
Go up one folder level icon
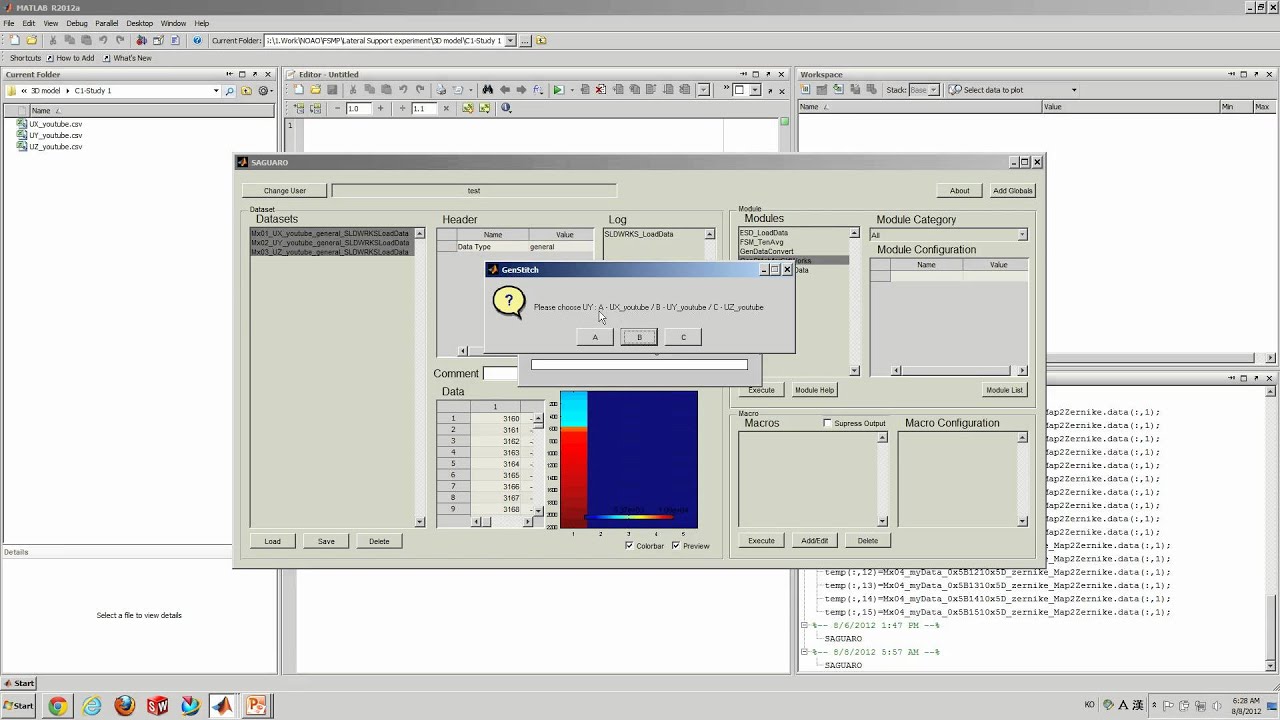coord(541,41)
